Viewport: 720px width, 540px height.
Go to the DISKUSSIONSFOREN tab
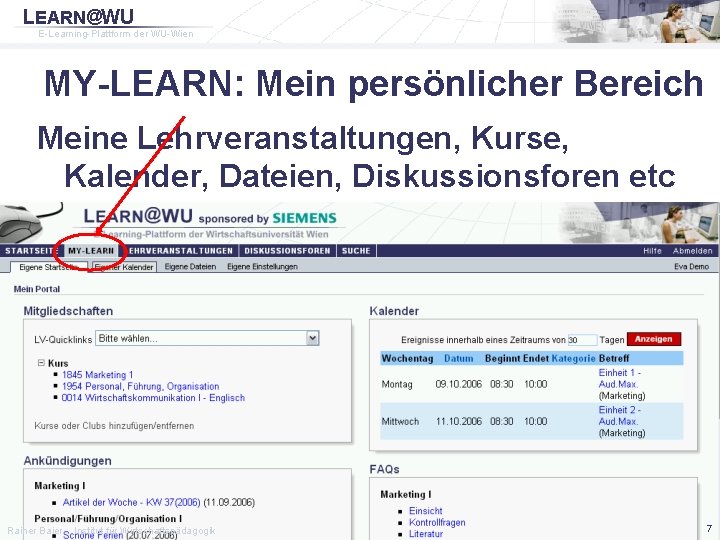[287, 251]
